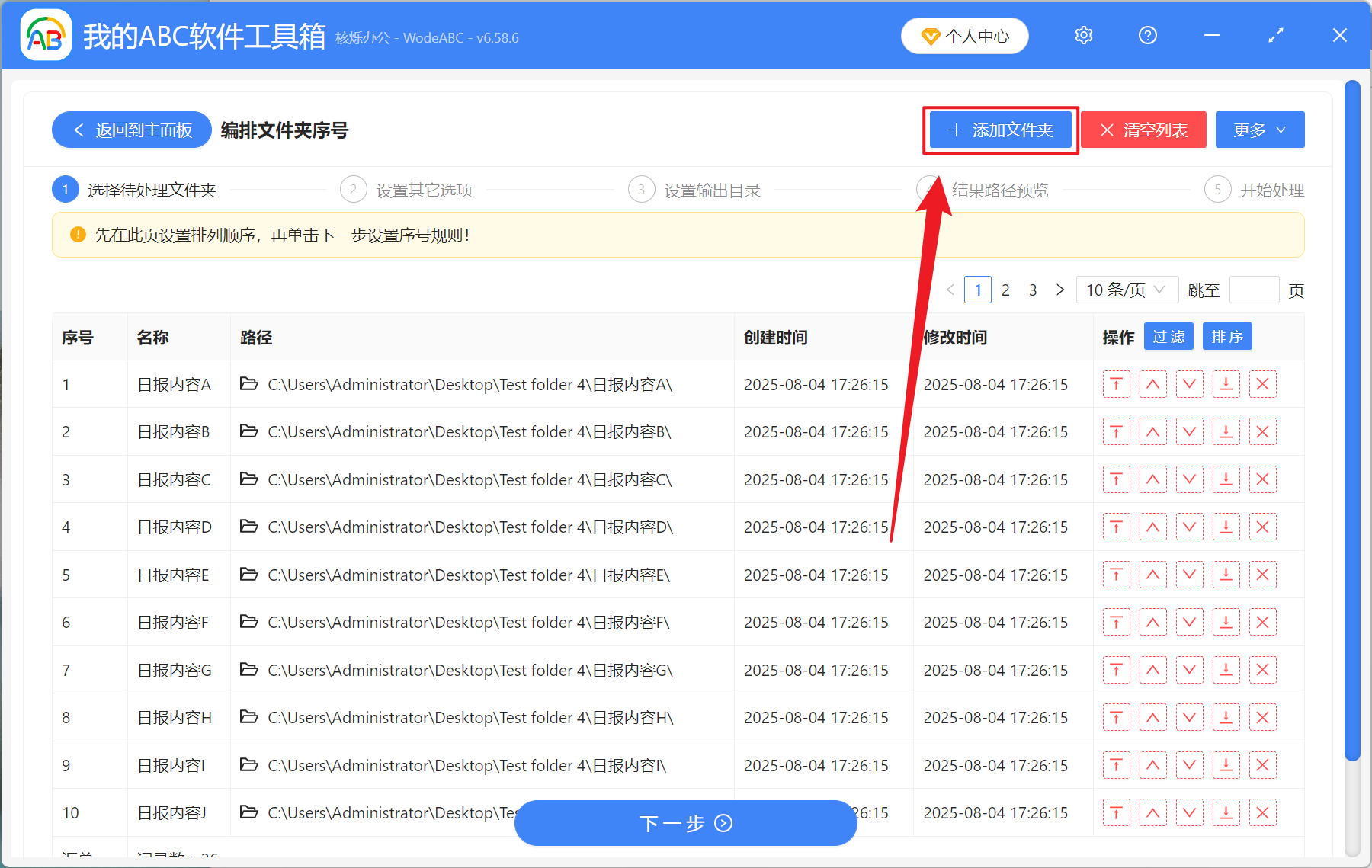Expand the 更多 dropdown menu
1372x868 pixels.
pos(1259,130)
